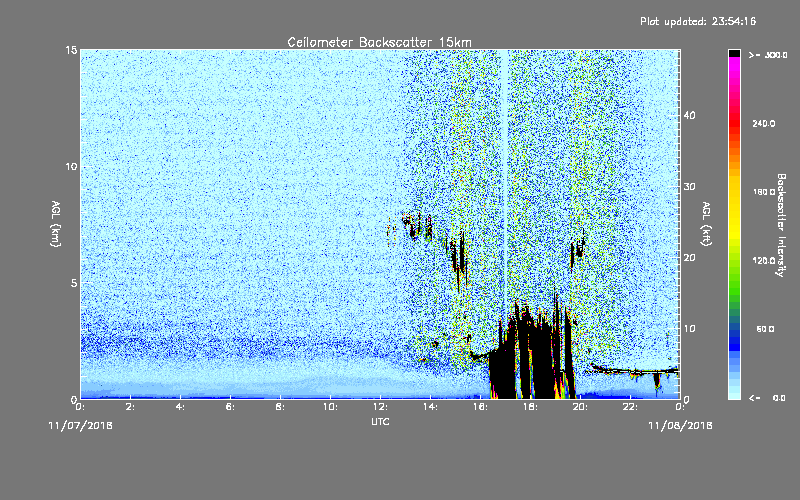Click the magenta band of the colorbar
Image resolution: width=800 pixels, height=500 pixels.
coord(734,64)
